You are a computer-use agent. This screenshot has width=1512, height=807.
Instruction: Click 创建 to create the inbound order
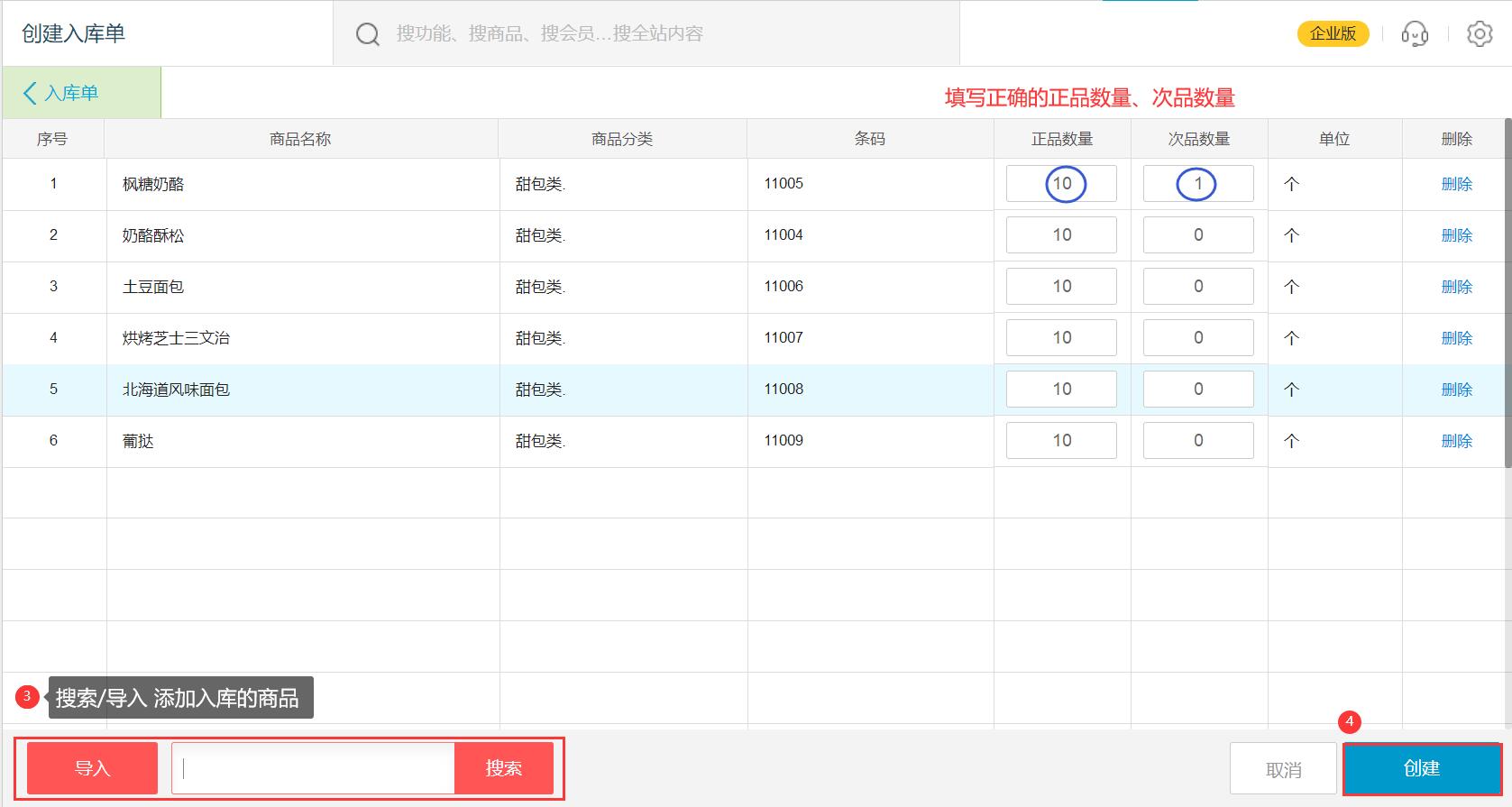click(x=1421, y=768)
